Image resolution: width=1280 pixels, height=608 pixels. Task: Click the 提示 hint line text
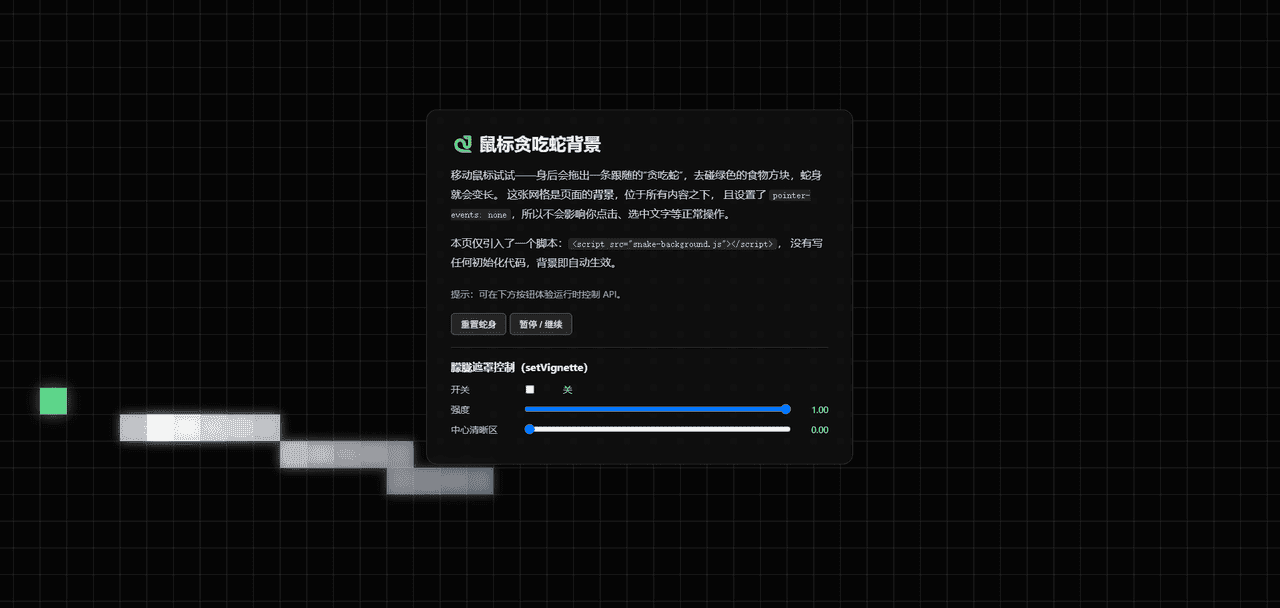[537, 295]
